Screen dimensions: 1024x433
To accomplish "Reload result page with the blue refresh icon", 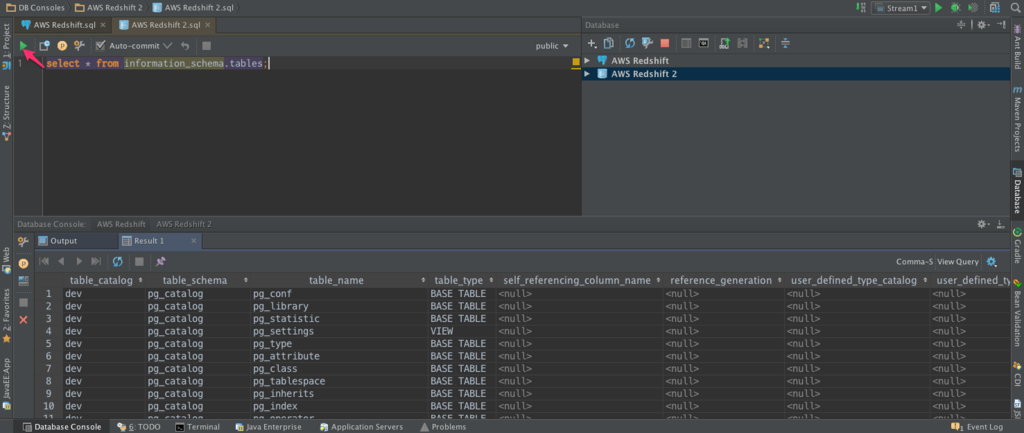I will (118, 261).
